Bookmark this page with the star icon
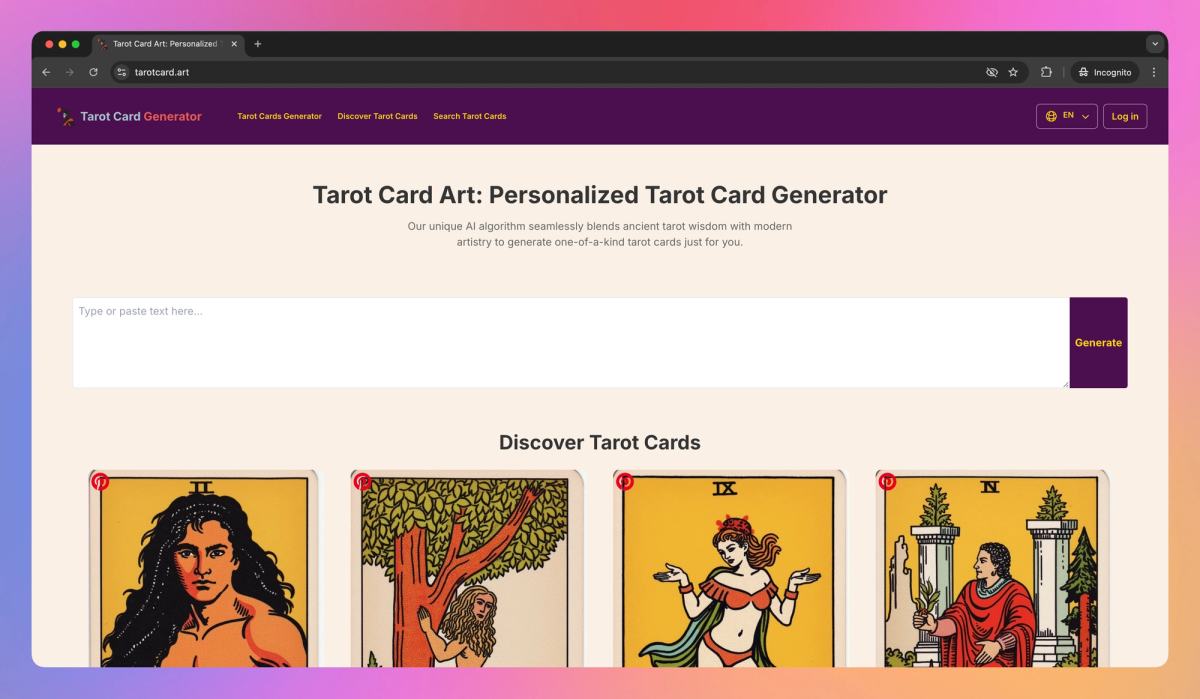This screenshot has height=699, width=1200. coord(1013,72)
